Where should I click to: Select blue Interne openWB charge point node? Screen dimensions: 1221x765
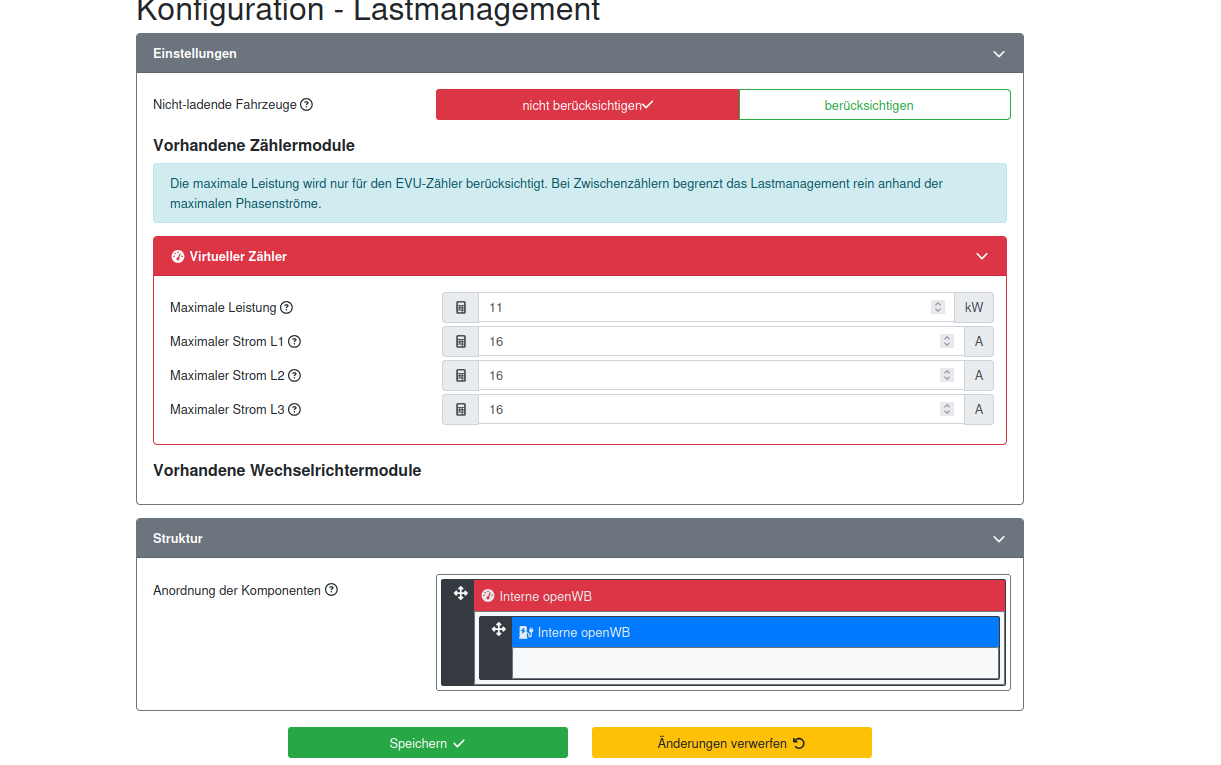(755, 632)
